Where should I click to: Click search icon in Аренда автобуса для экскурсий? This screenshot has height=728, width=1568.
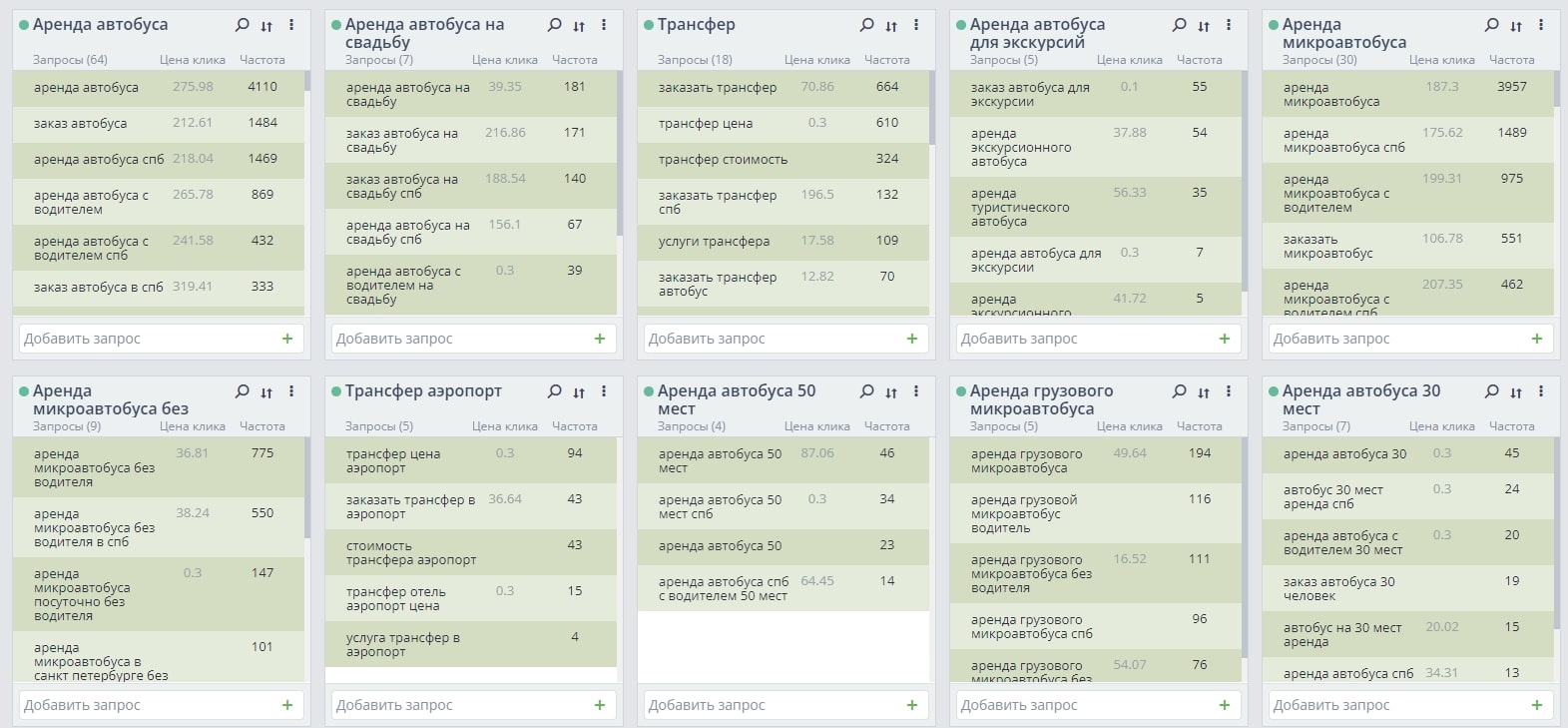[1179, 25]
